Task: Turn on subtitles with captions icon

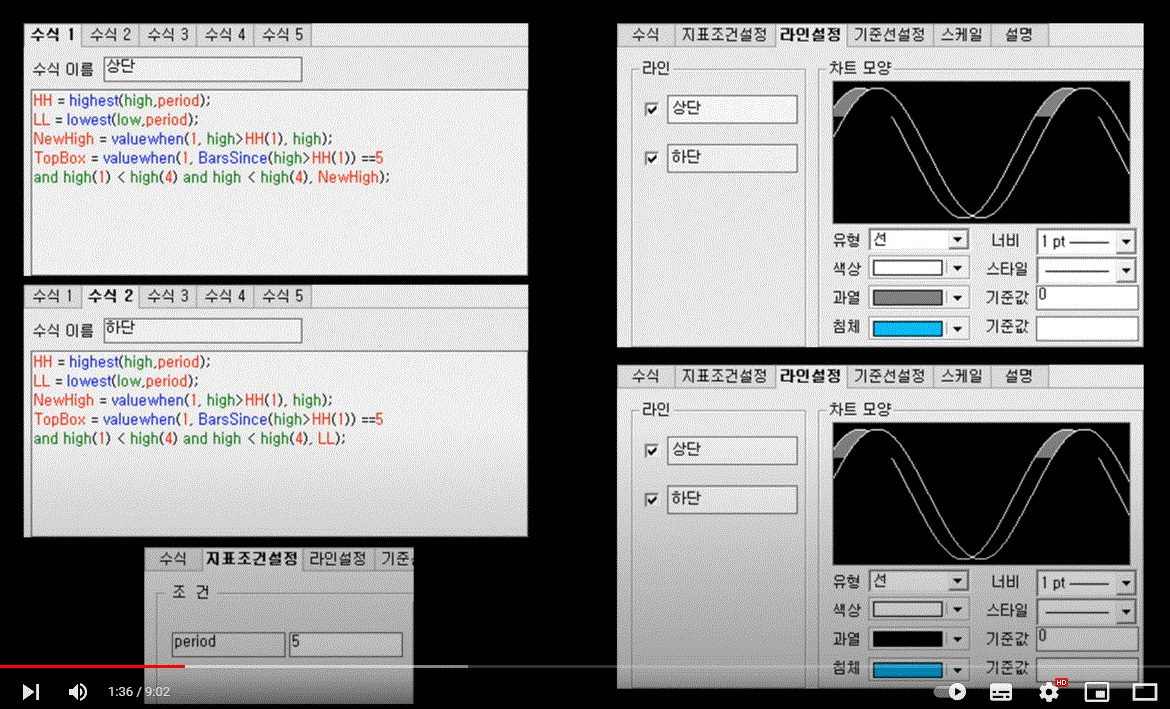Action: [1000, 691]
